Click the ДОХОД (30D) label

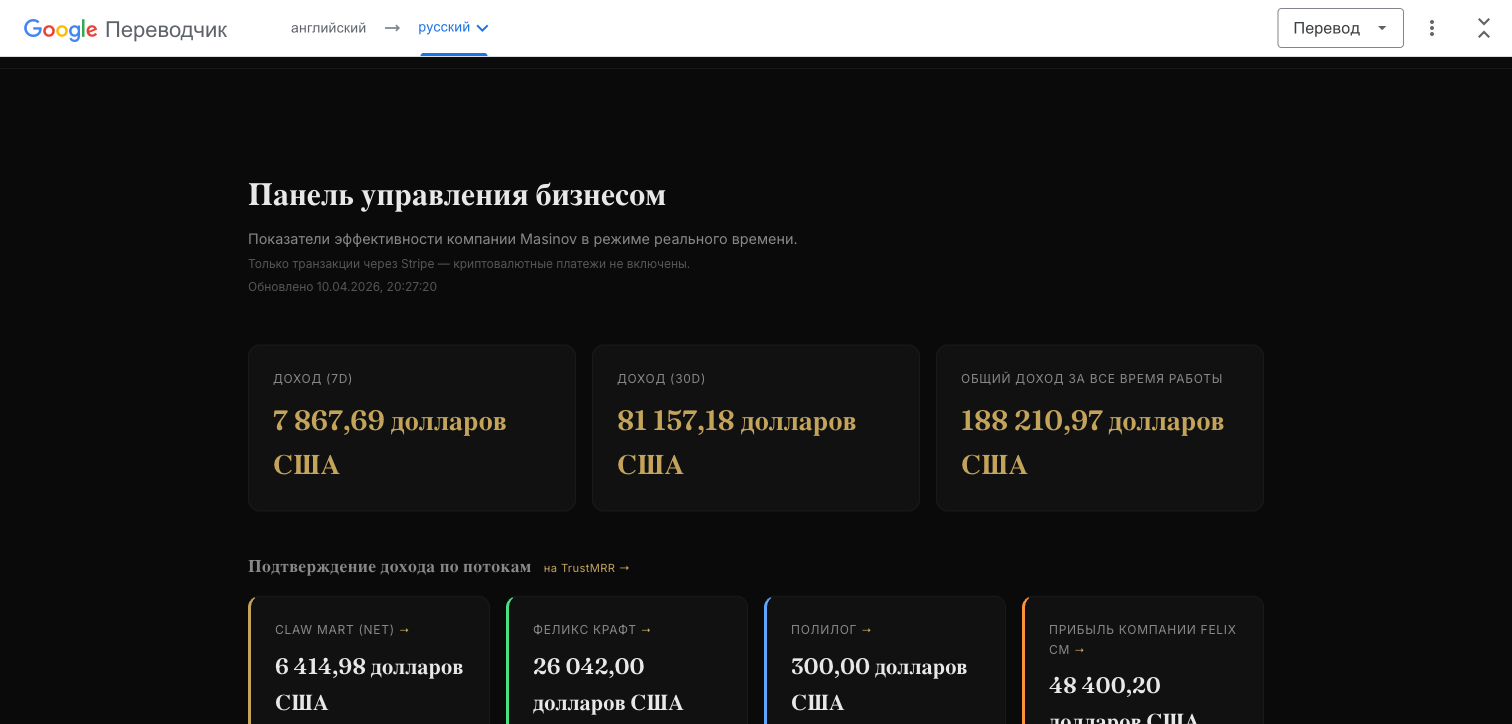click(661, 379)
